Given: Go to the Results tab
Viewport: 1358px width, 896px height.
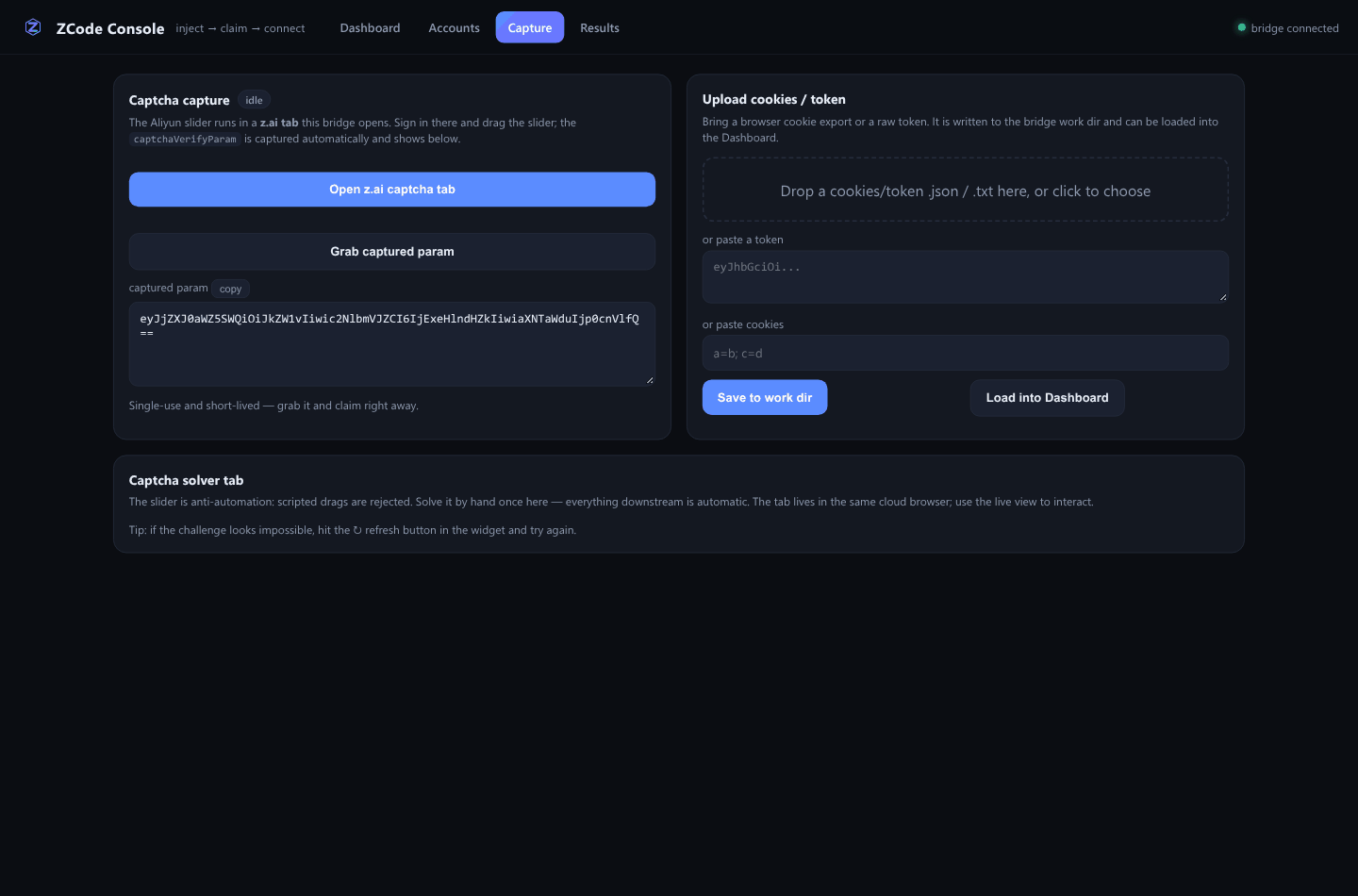Looking at the screenshot, I should pyautogui.click(x=600, y=27).
